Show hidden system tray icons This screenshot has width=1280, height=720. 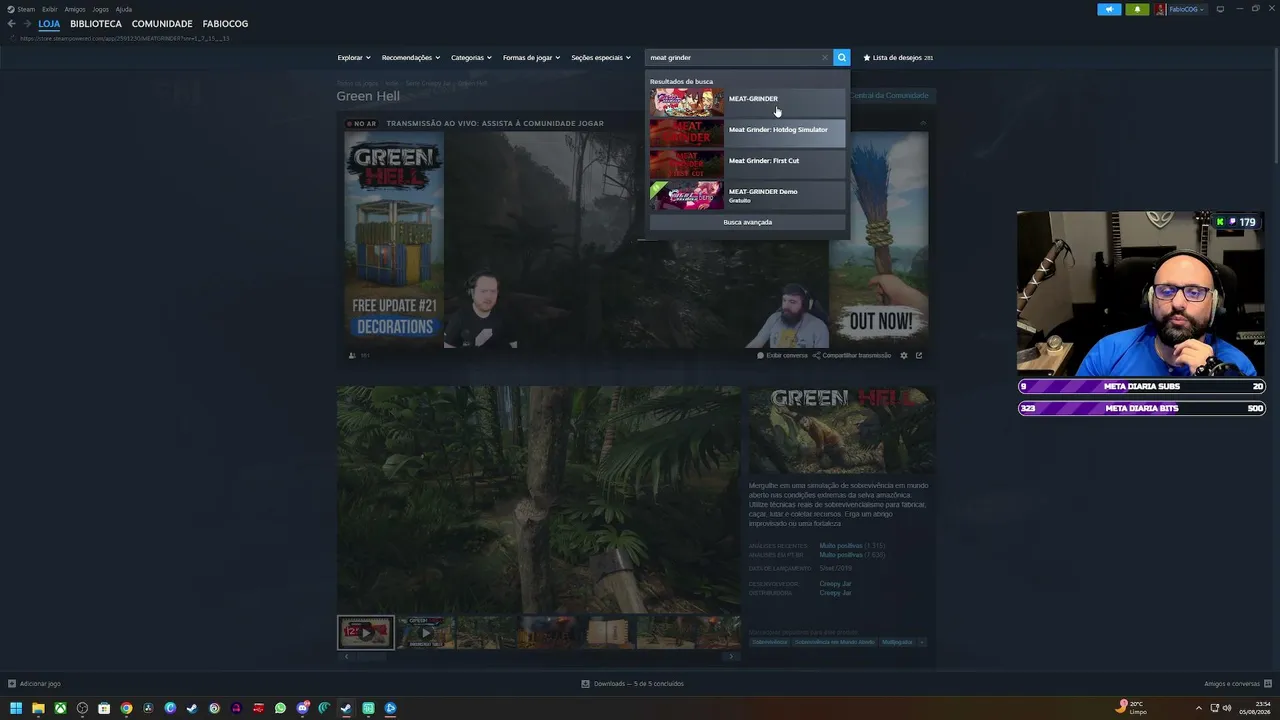pyautogui.click(x=1199, y=708)
